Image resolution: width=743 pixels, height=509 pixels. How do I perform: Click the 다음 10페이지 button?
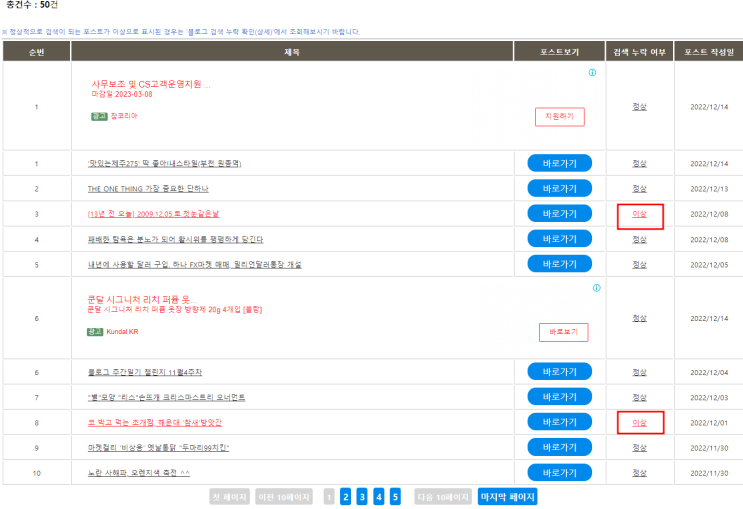click(x=443, y=497)
